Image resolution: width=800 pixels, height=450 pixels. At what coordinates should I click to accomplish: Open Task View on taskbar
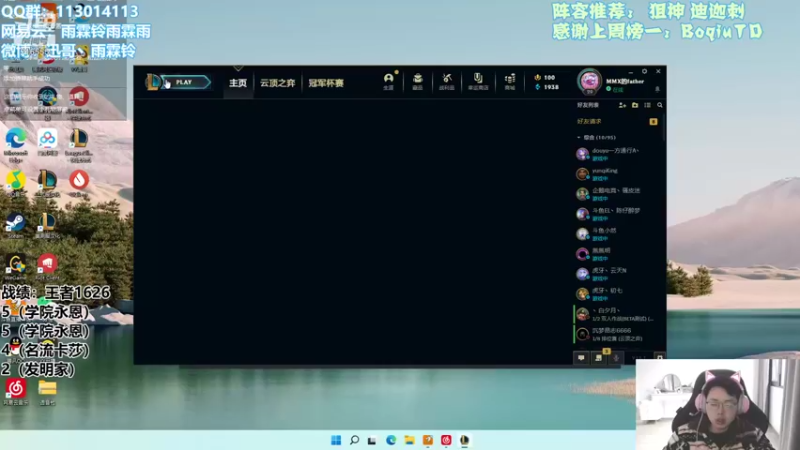tap(372, 440)
